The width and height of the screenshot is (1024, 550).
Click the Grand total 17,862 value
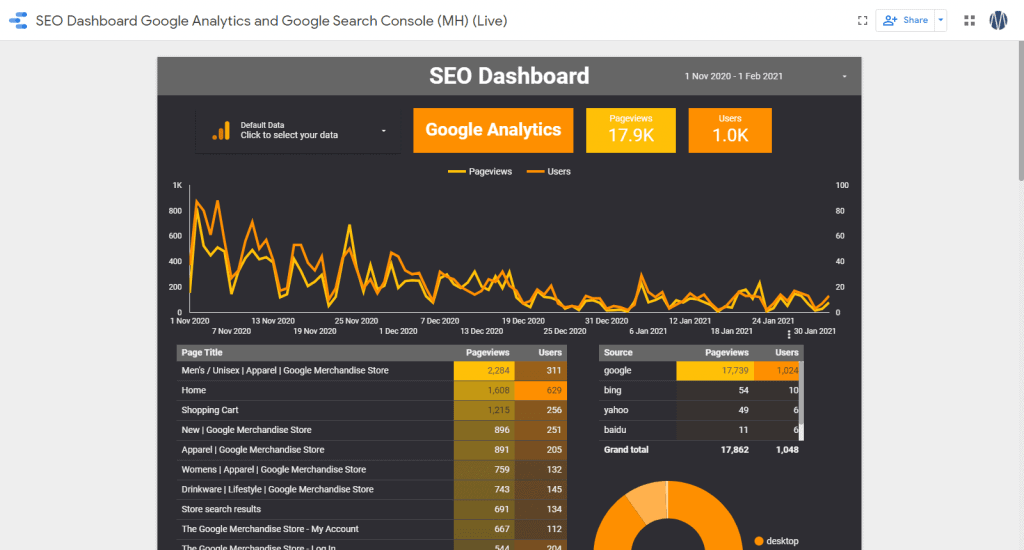point(734,450)
